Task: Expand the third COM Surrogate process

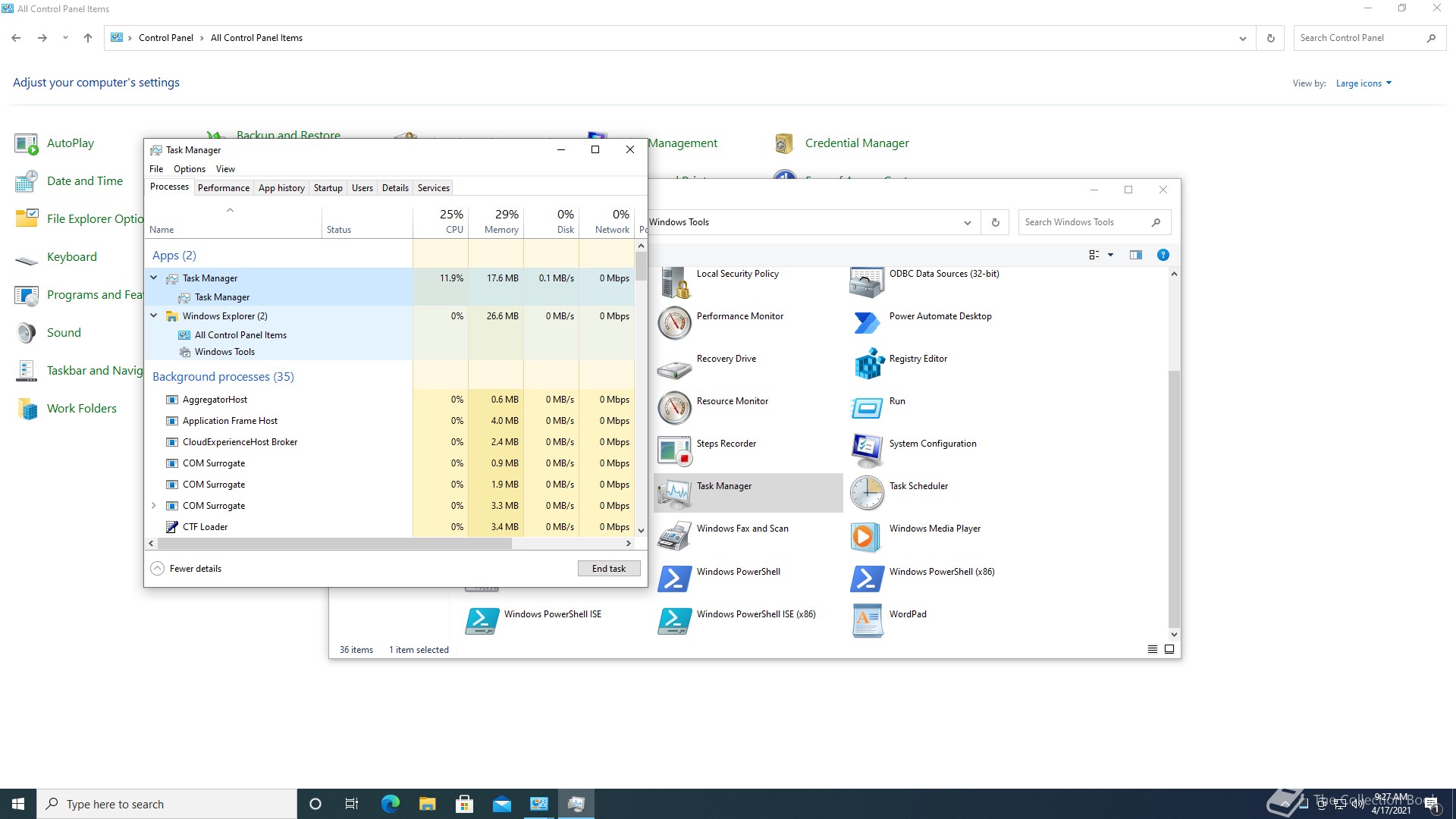Action: pyautogui.click(x=154, y=506)
